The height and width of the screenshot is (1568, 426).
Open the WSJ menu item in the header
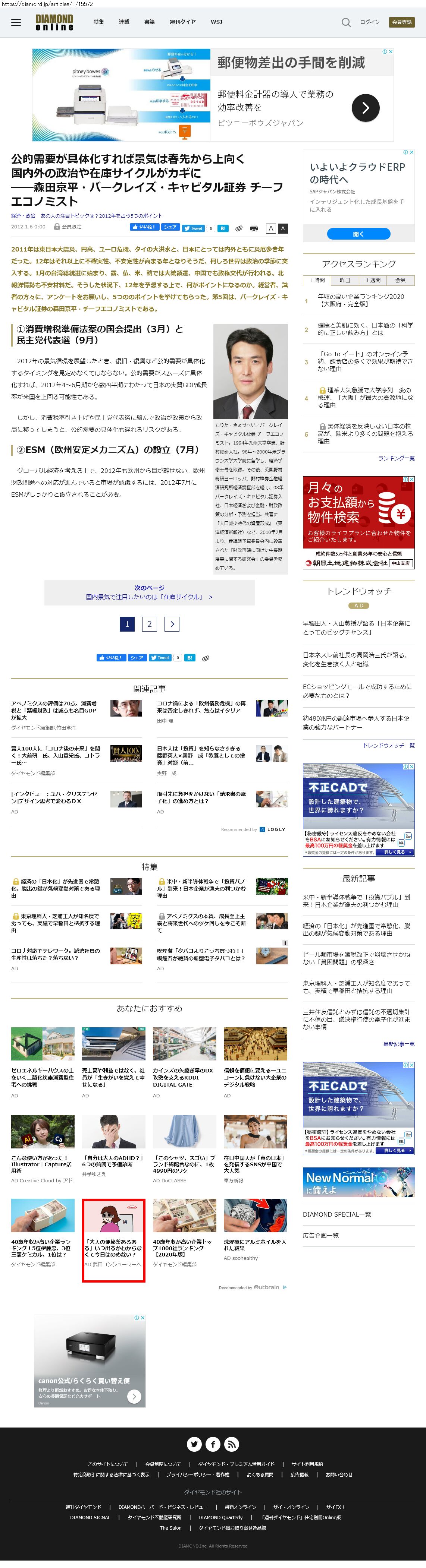click(x=216, y=22)
